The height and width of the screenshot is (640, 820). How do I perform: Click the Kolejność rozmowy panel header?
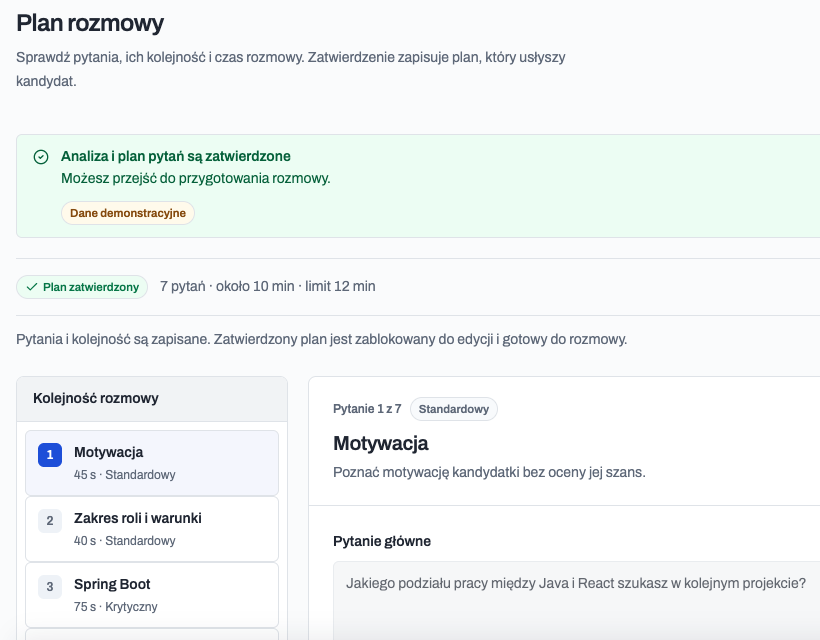pos(152,399)
